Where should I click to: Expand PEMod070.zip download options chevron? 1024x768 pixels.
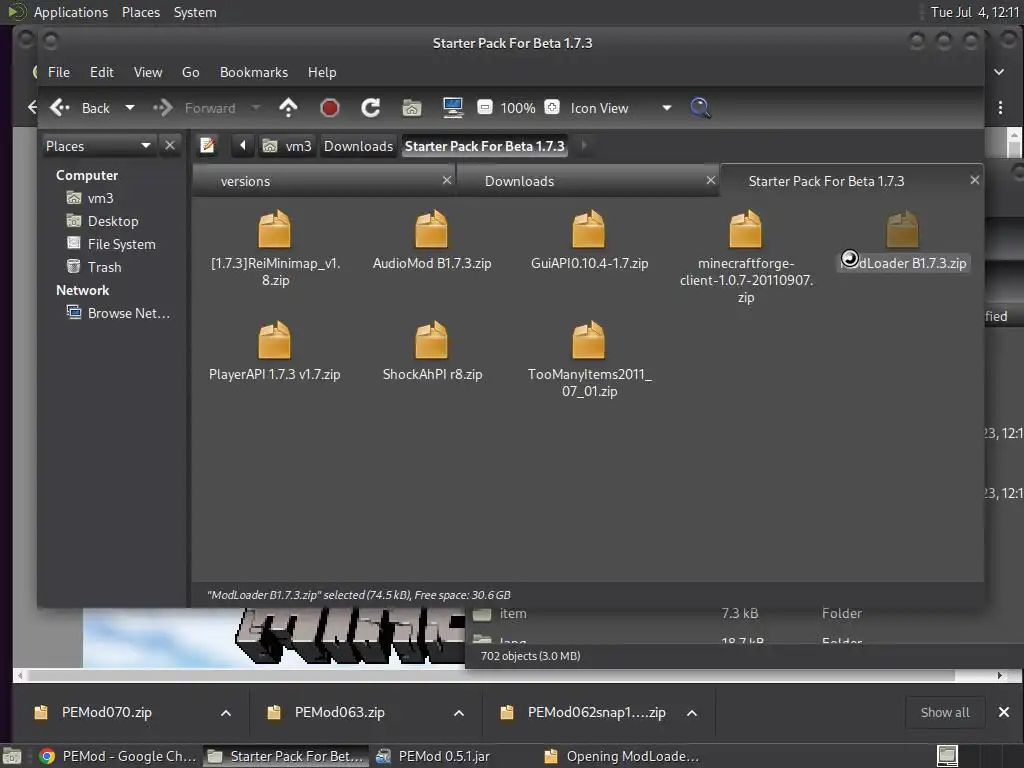click(226, 712)
